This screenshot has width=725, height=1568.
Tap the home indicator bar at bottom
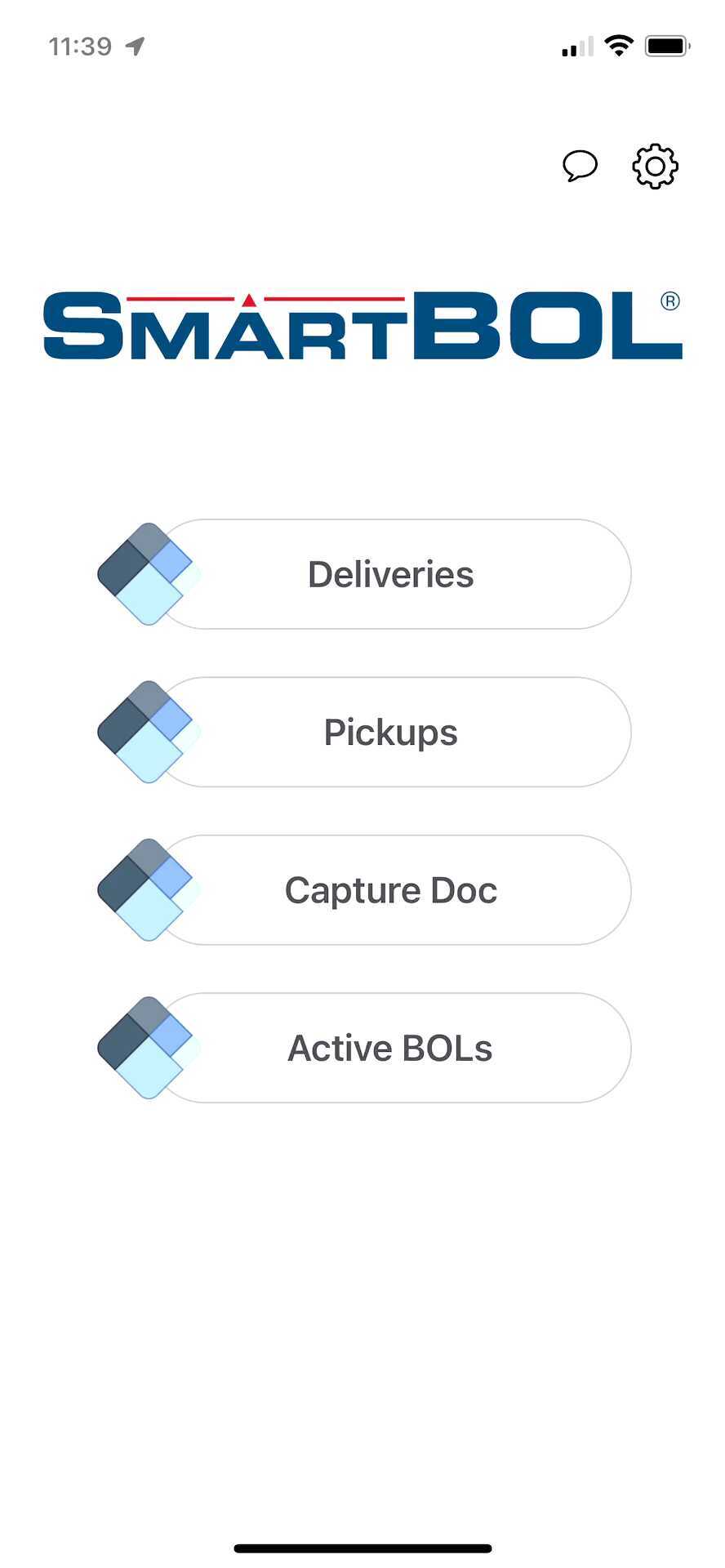click(x=362, y=1543)
